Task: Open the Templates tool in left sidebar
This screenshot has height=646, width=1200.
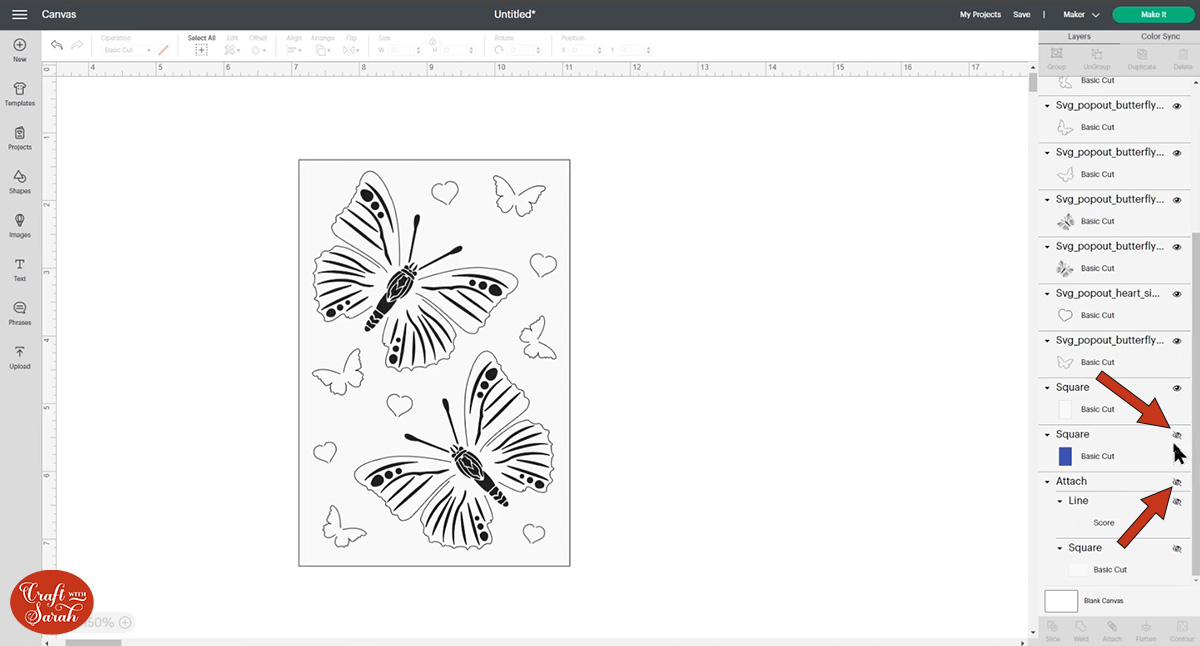Action: click(19, 94)
